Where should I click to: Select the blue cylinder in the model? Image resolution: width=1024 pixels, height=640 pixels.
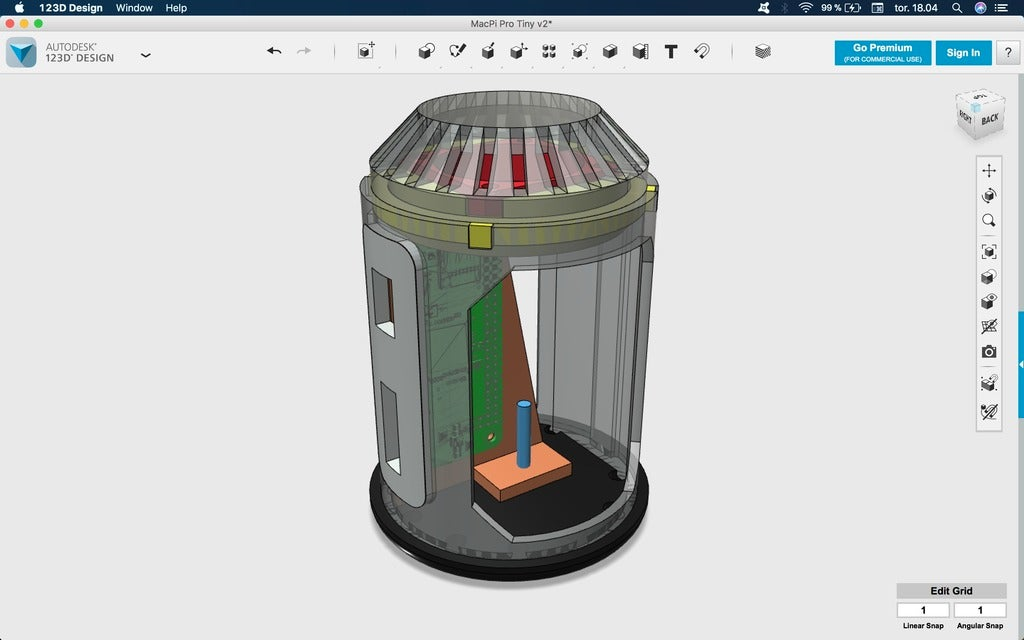click(x=524, y=434)
